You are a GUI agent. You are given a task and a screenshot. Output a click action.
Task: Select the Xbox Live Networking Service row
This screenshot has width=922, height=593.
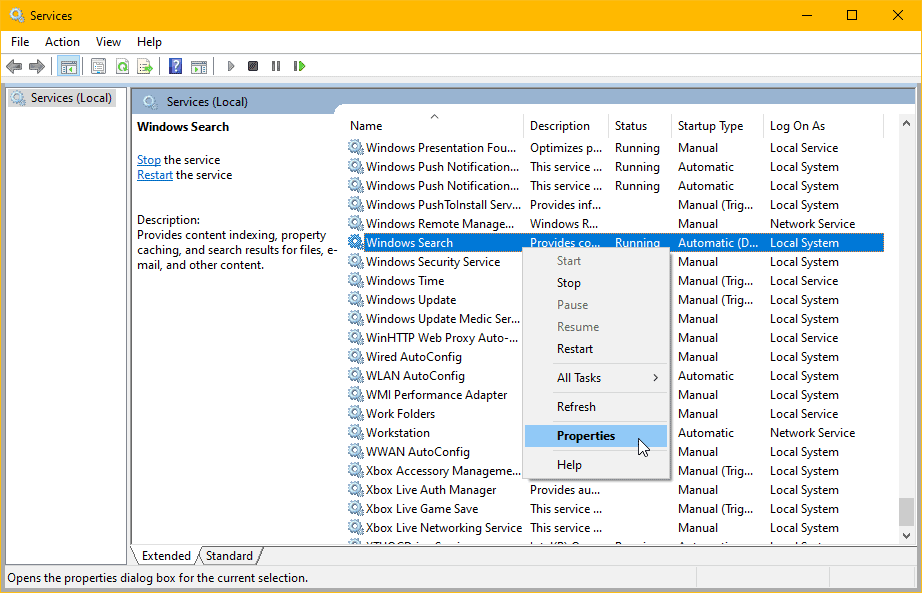point(615,528)
